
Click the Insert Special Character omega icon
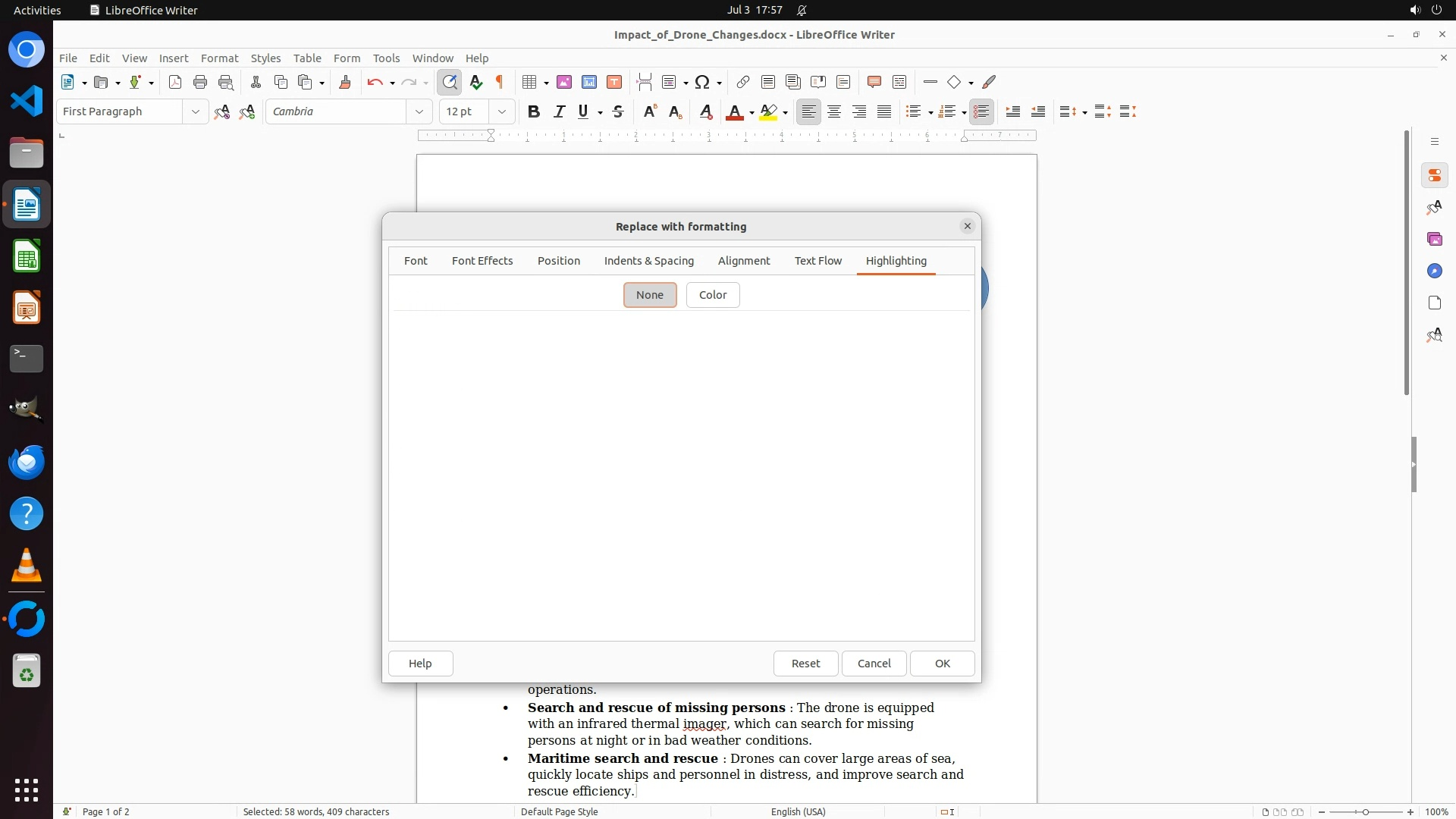pyautogui.click(x=702, y=82)
